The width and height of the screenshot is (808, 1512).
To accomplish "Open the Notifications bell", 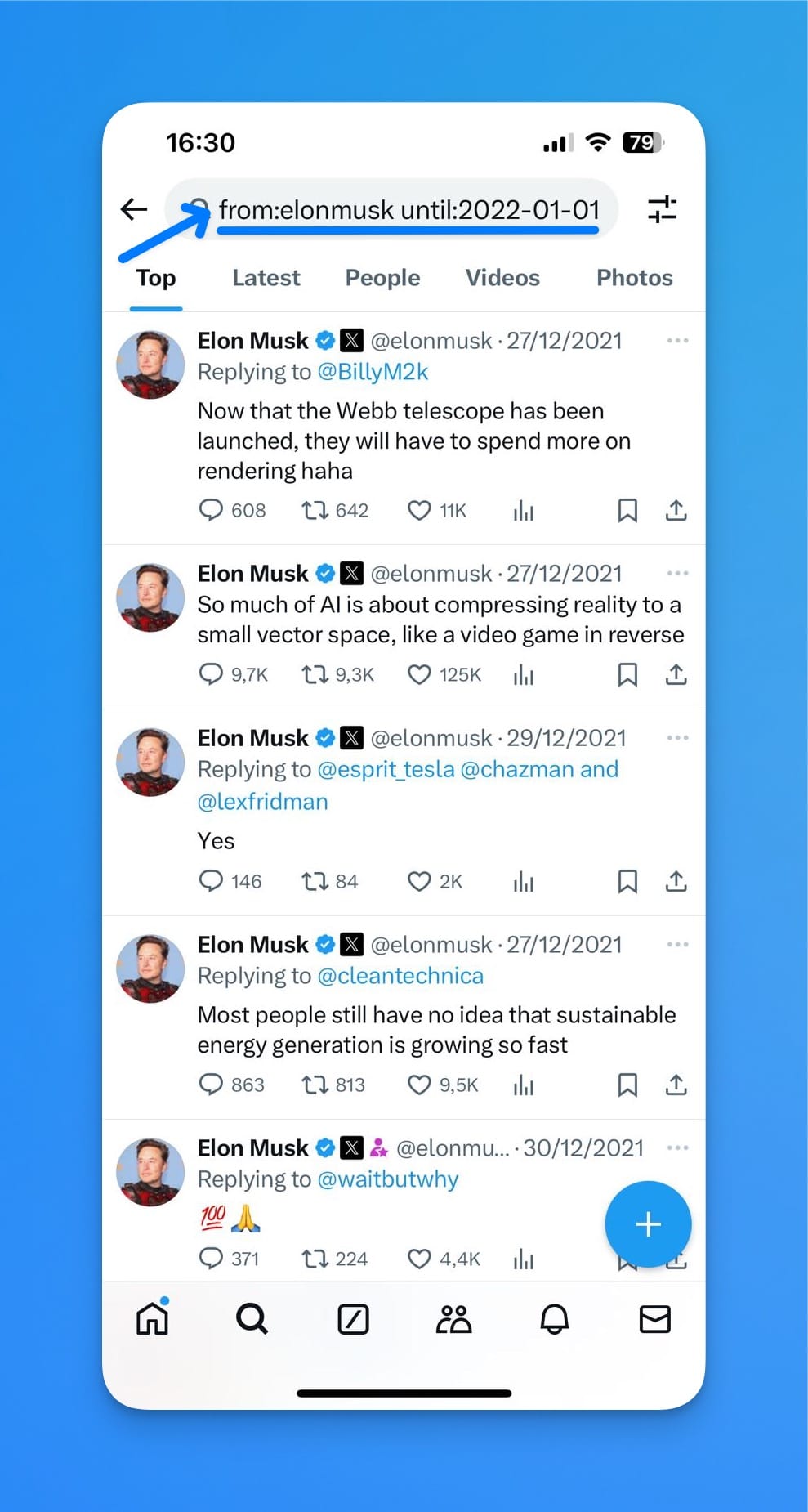I will tap(554, 1318).
